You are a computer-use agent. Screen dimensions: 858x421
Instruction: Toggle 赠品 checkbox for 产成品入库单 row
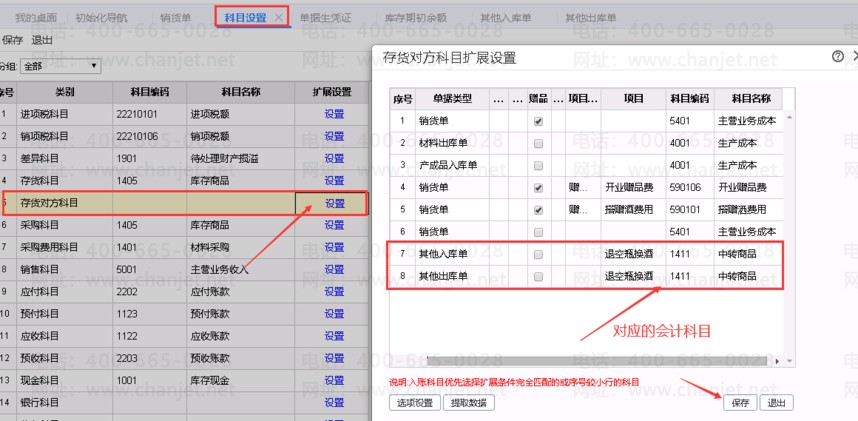538,165
